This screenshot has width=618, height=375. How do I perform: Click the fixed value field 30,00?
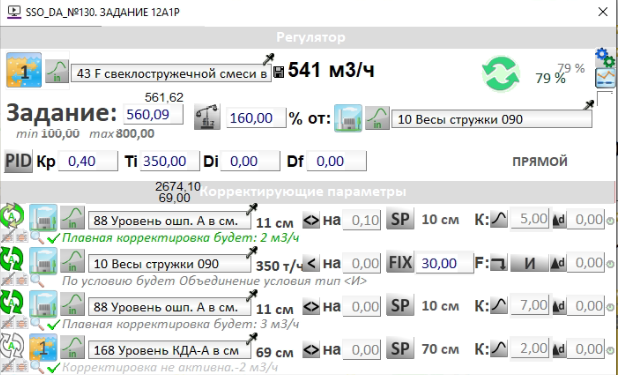(x=445, y=263)
